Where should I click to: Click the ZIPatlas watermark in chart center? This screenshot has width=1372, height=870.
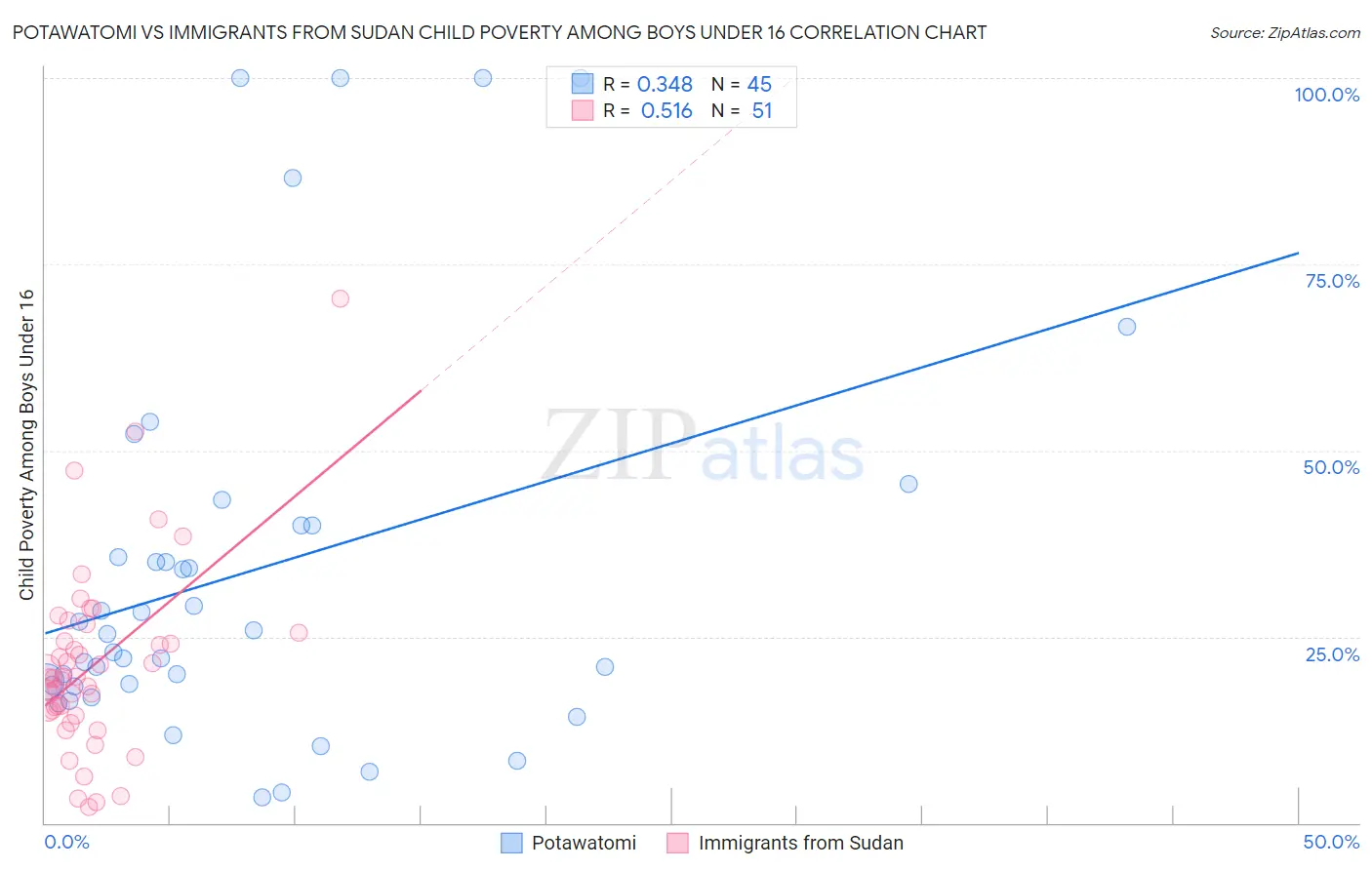coord(703,446)
